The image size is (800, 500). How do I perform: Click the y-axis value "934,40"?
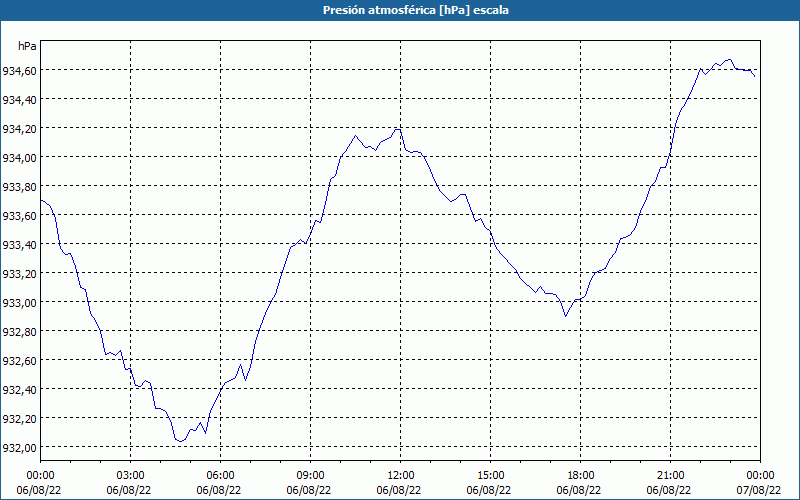pos(19,99)
